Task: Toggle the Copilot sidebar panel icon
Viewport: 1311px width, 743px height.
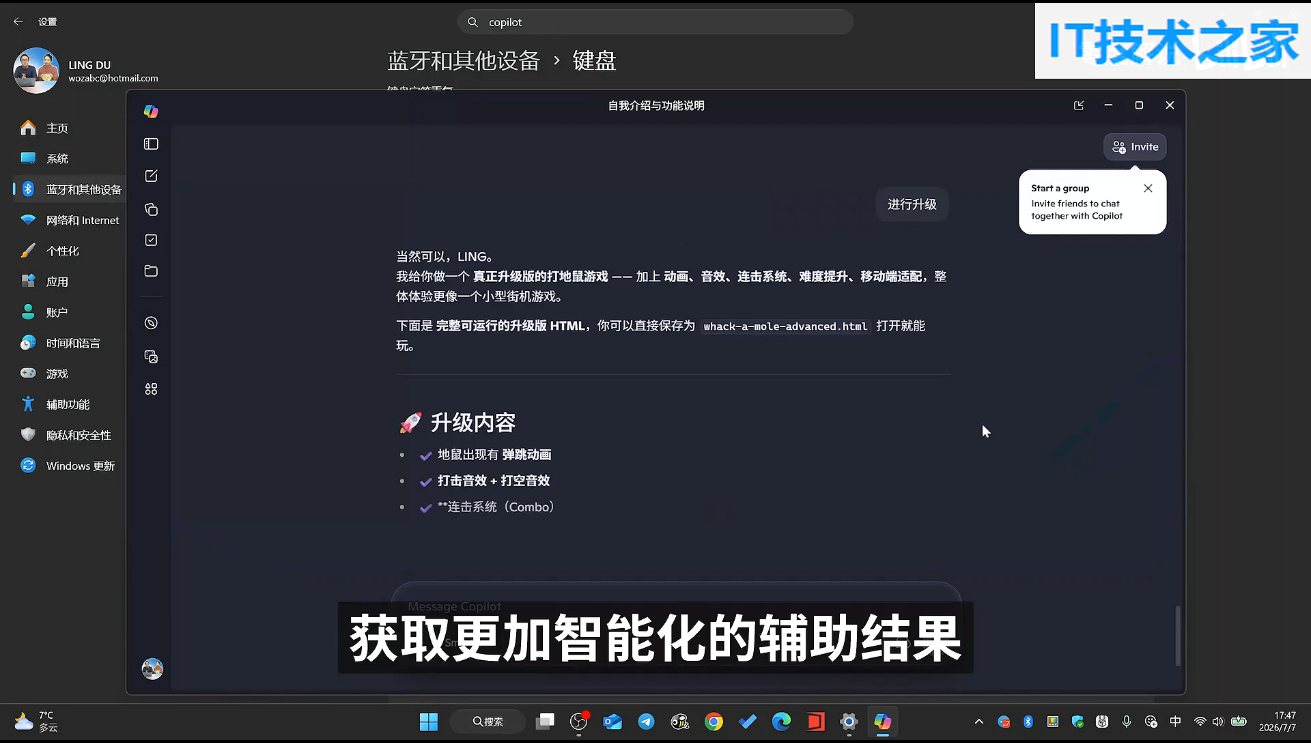Action: pos(151,144)
